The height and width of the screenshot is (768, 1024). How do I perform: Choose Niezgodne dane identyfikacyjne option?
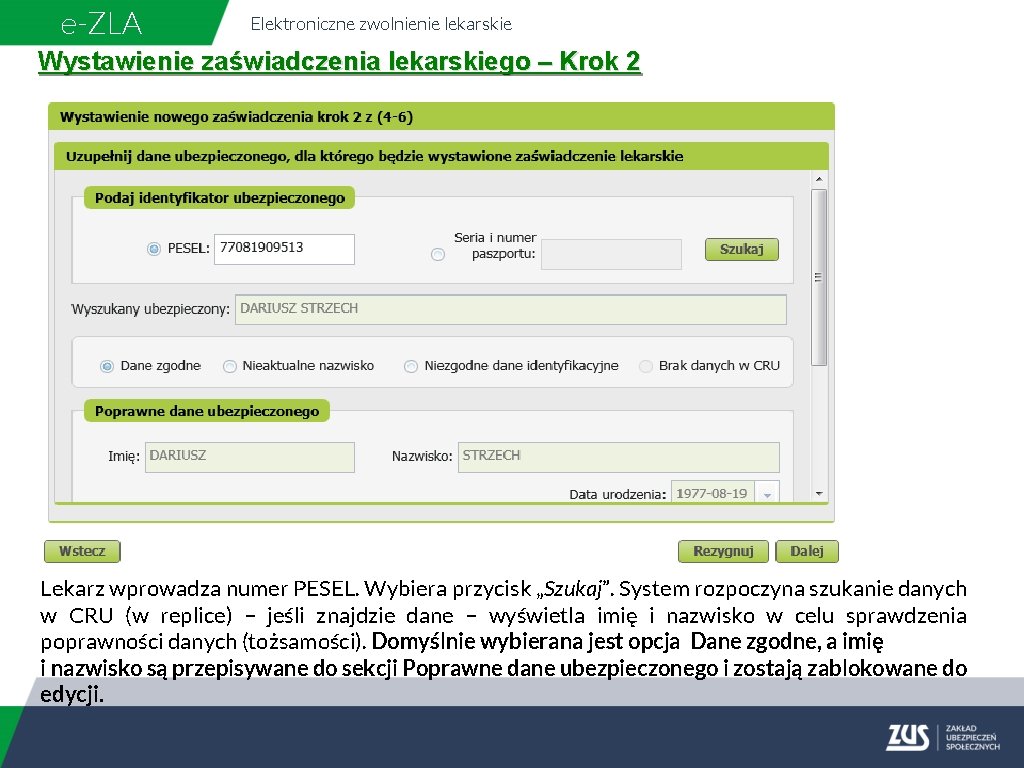411,366
